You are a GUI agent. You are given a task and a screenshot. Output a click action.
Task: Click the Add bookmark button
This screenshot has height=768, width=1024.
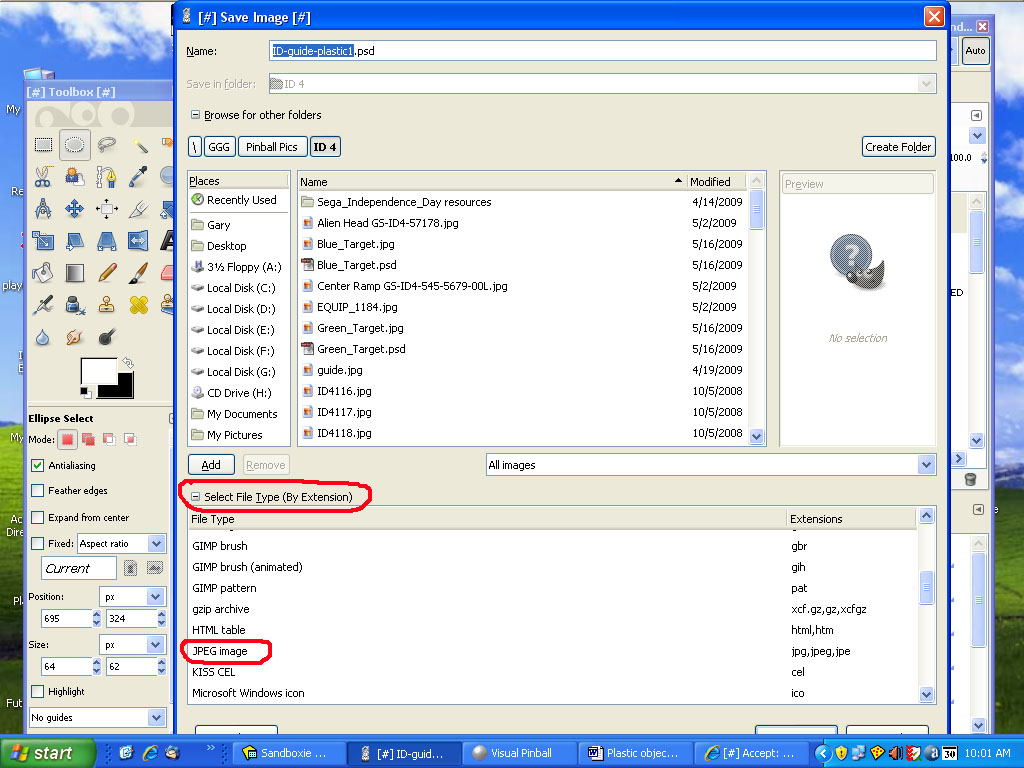[211, 465]
